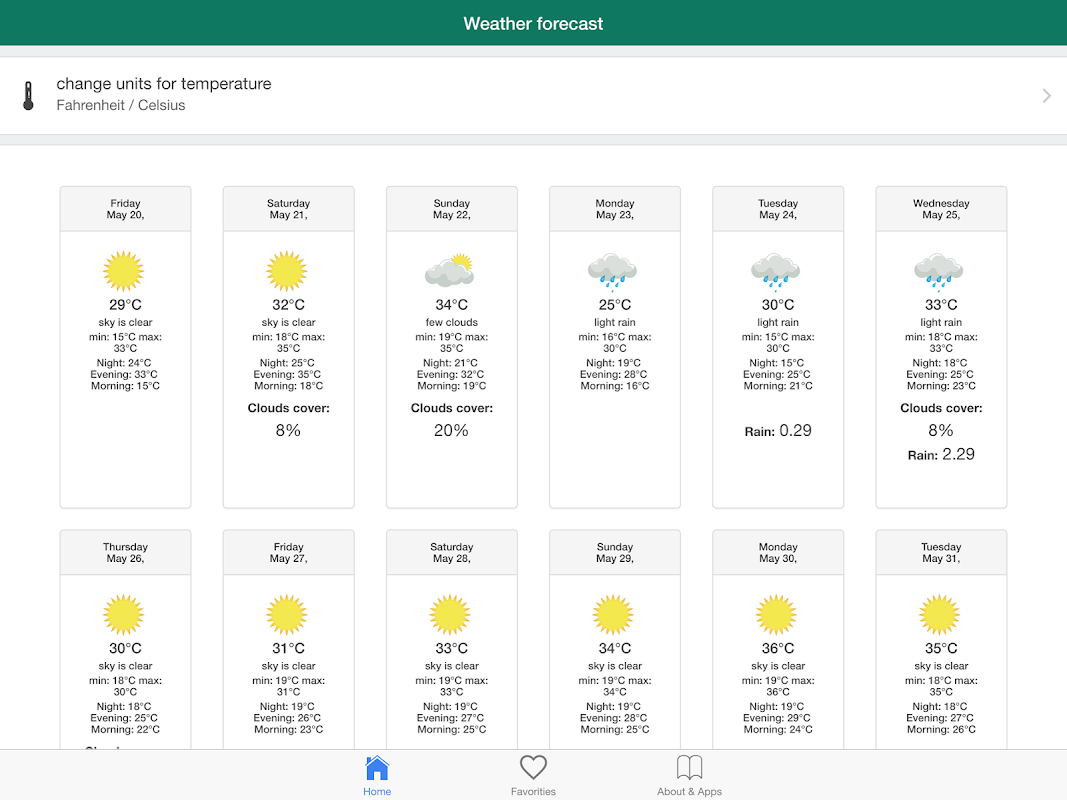The height and width of the screenshot is (800, 1067).
Task: Click the sun icon on Saturday May 28 card
Action: pyautogui.click(x=450, y=614)
